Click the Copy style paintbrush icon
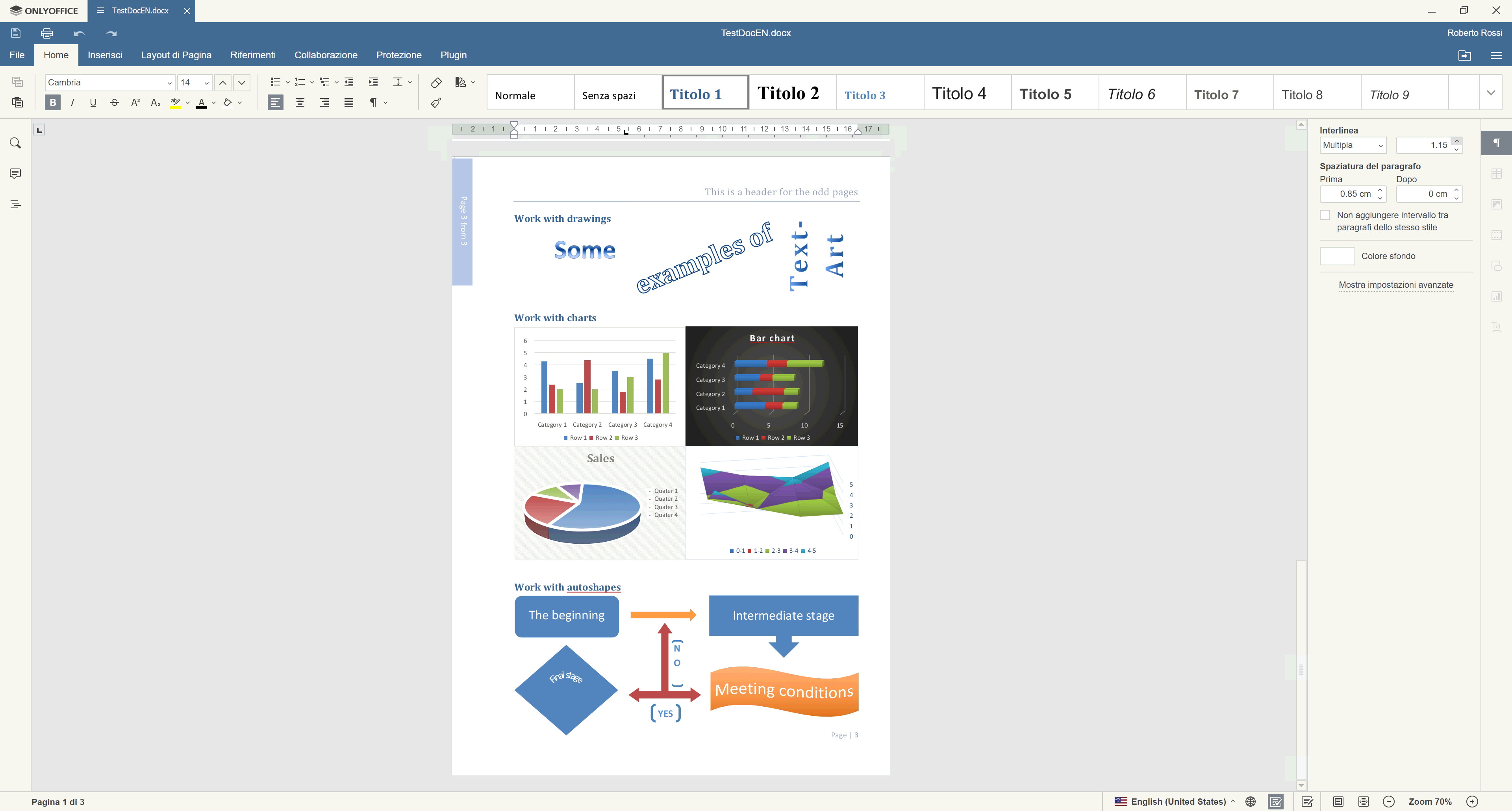 pos(436,103)
